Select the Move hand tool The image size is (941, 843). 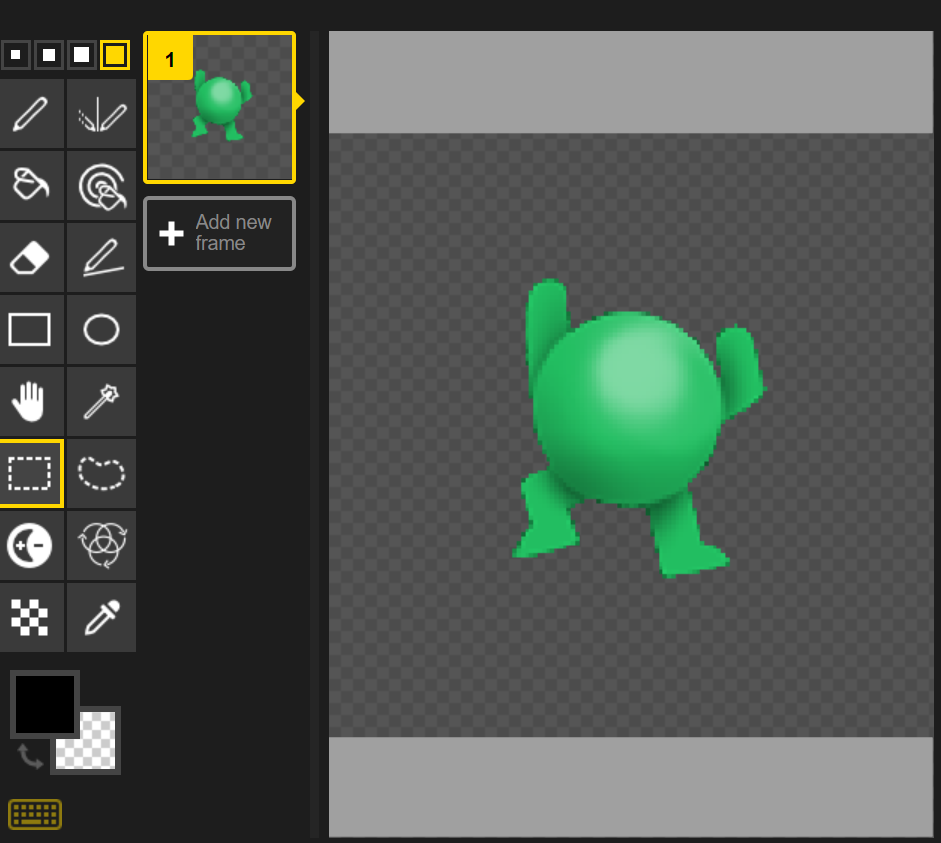pyautogui.click(x=30, y=401)
